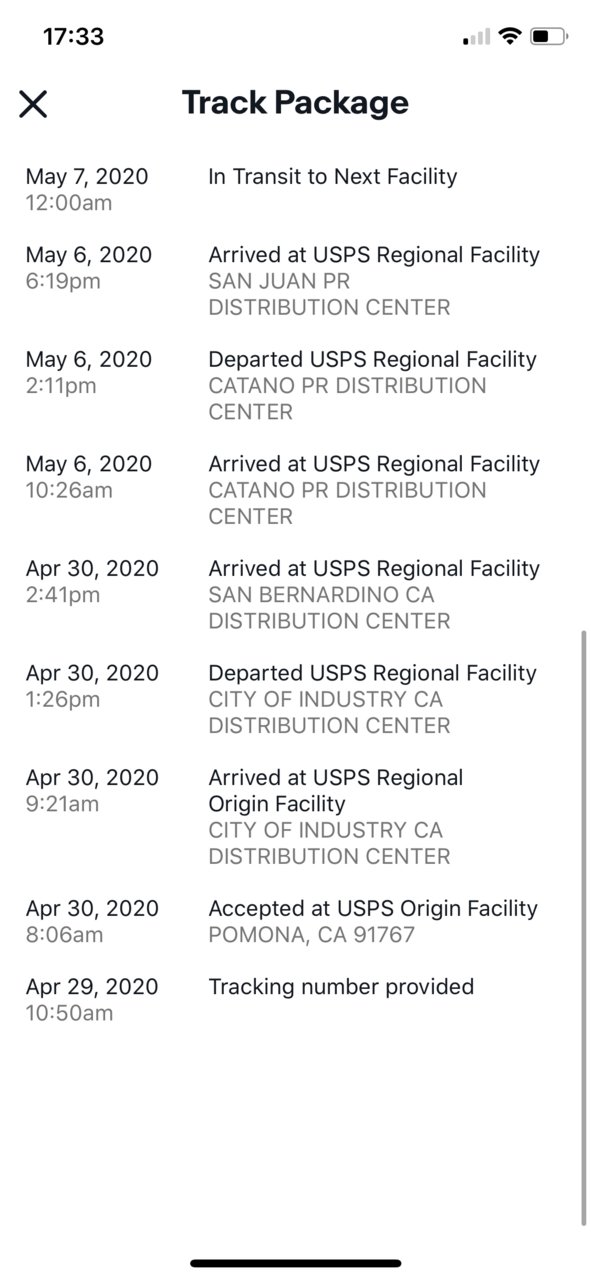Screen dimensions: 591x1280
Task: Tap the home indicator bar at bottom
Action: 296,1263
